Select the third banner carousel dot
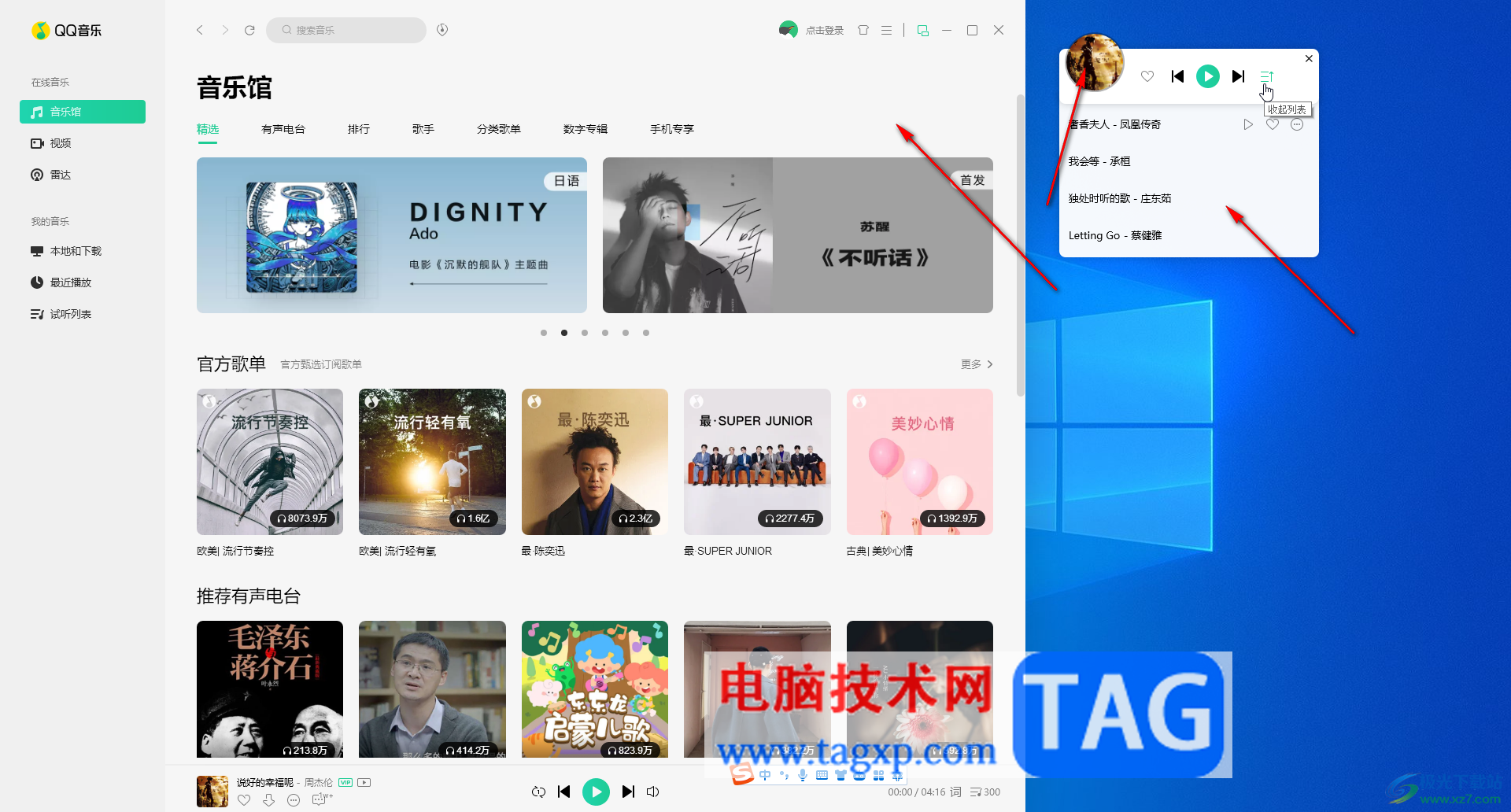 (585, 333)
